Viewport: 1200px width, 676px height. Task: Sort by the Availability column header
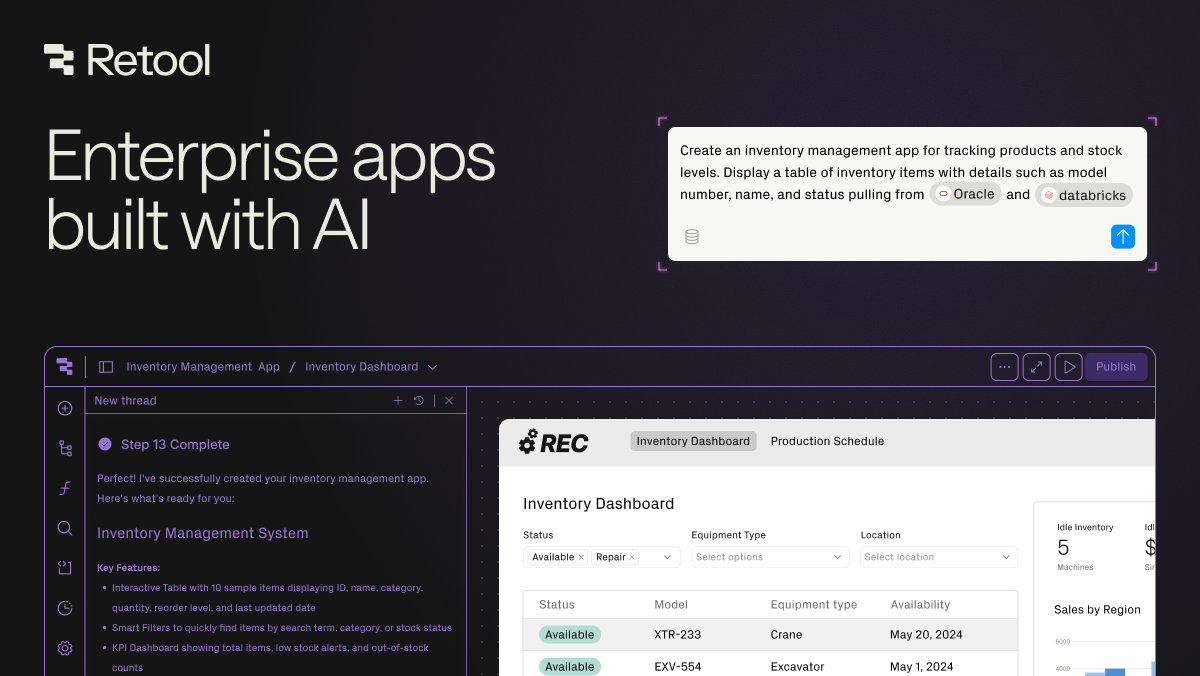point(920,605)
